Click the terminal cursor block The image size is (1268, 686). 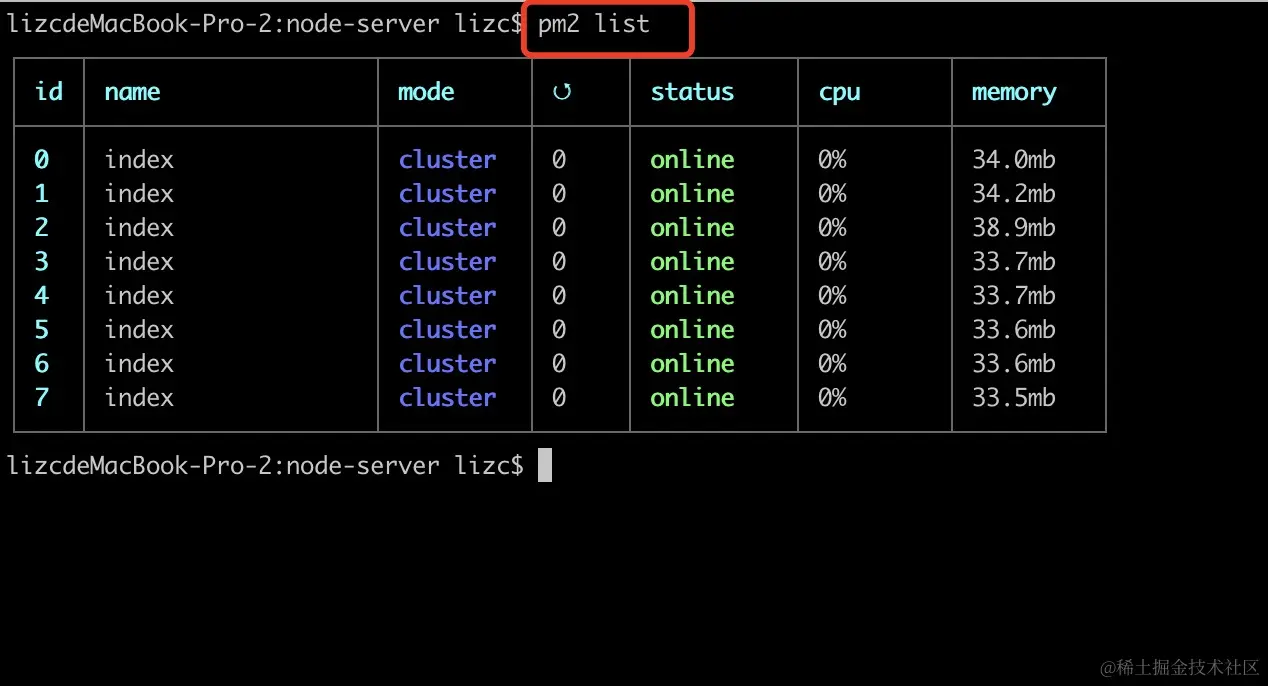[x=543, y=465]
